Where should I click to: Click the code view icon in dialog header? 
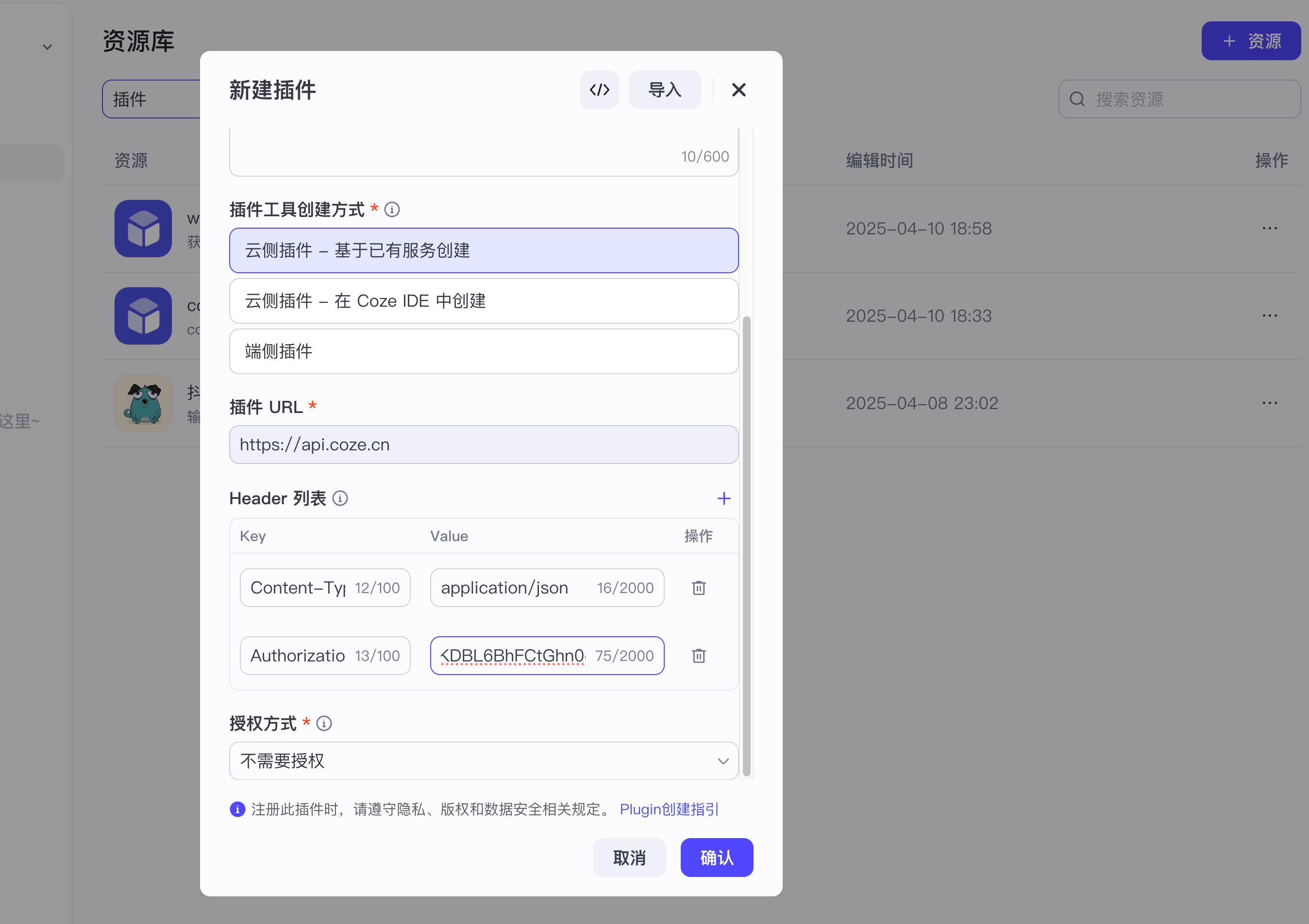(x=599, y=90)
